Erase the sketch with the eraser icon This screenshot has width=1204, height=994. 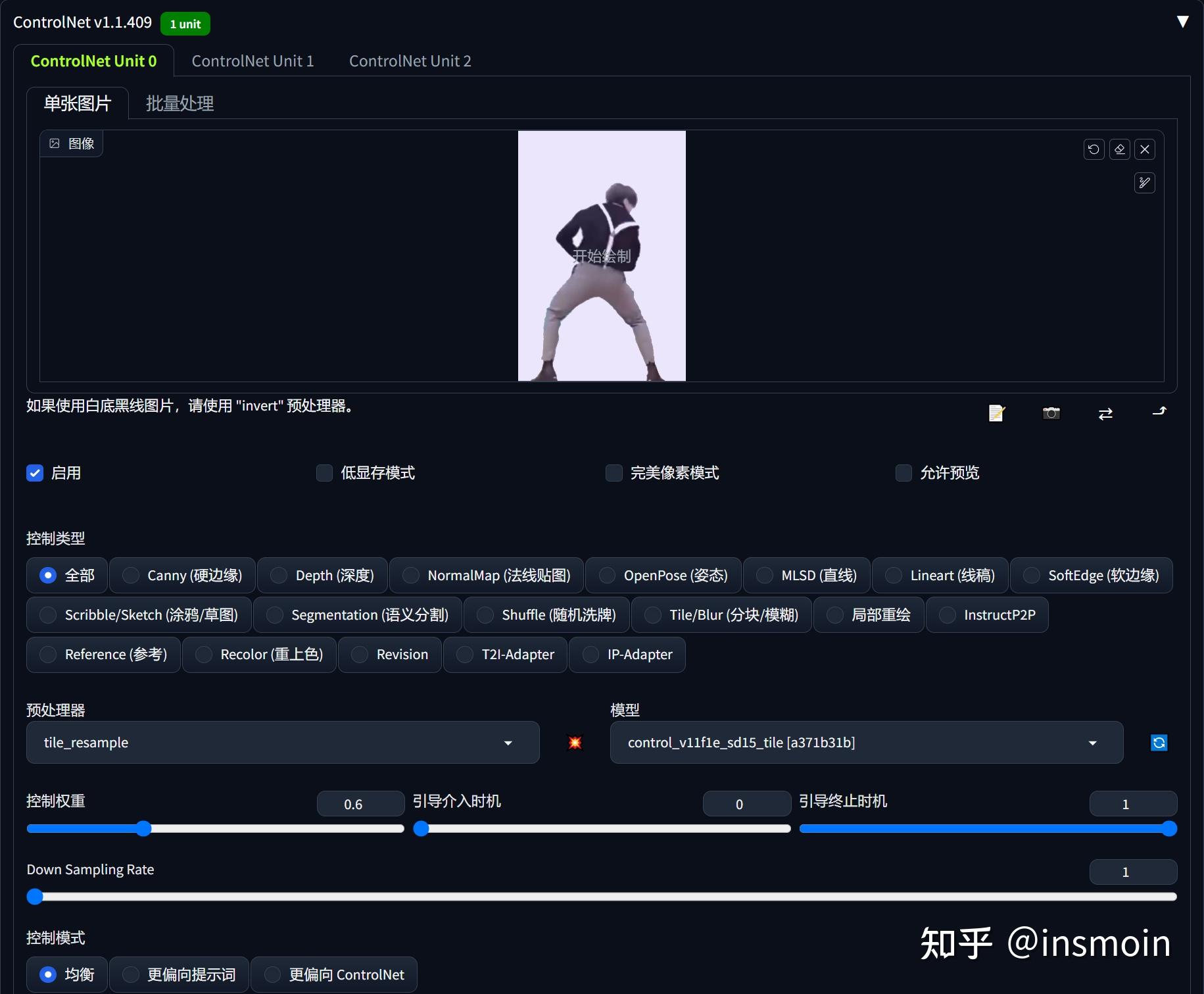coord(1119,149)
